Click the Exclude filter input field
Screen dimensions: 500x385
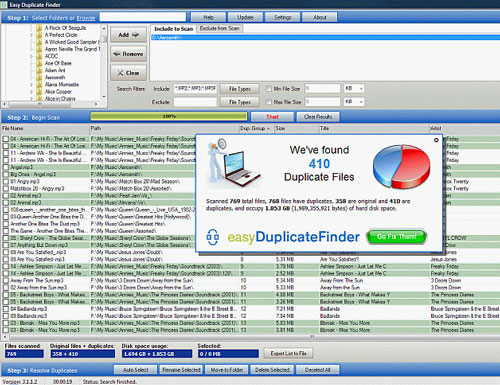(195, 102)
